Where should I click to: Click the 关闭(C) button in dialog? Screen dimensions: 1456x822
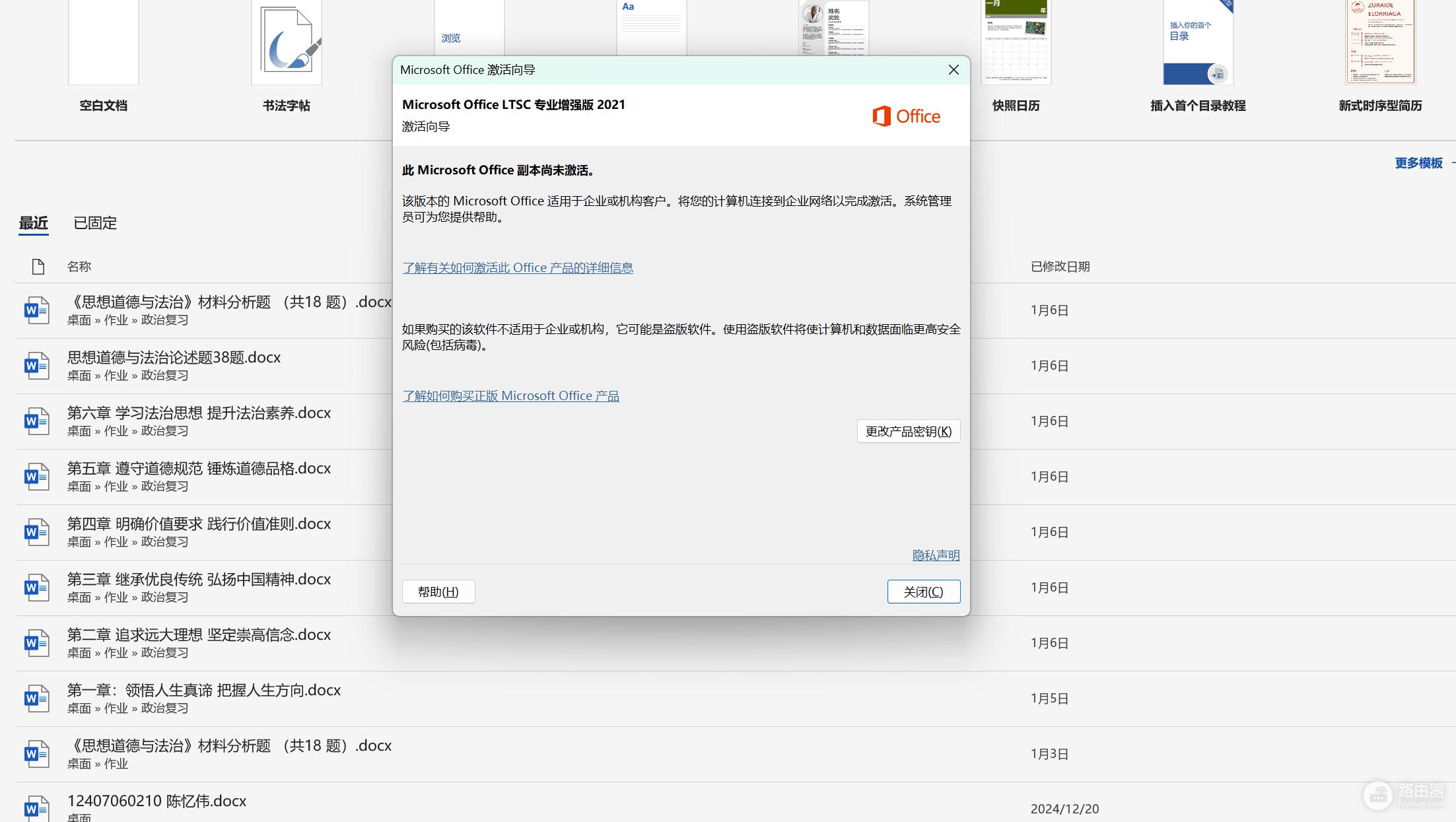click(x=923, y=592)
